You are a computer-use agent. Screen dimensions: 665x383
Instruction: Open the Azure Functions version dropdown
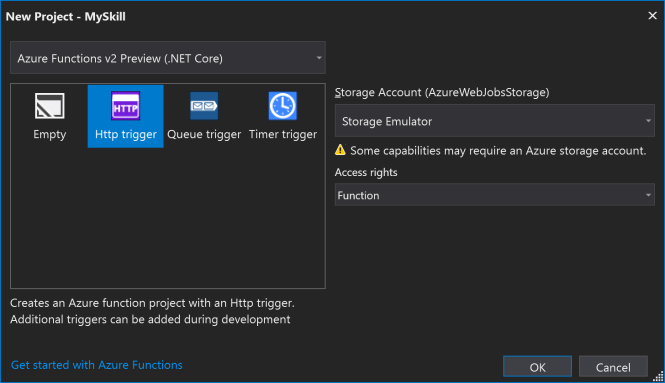[168, 58]
